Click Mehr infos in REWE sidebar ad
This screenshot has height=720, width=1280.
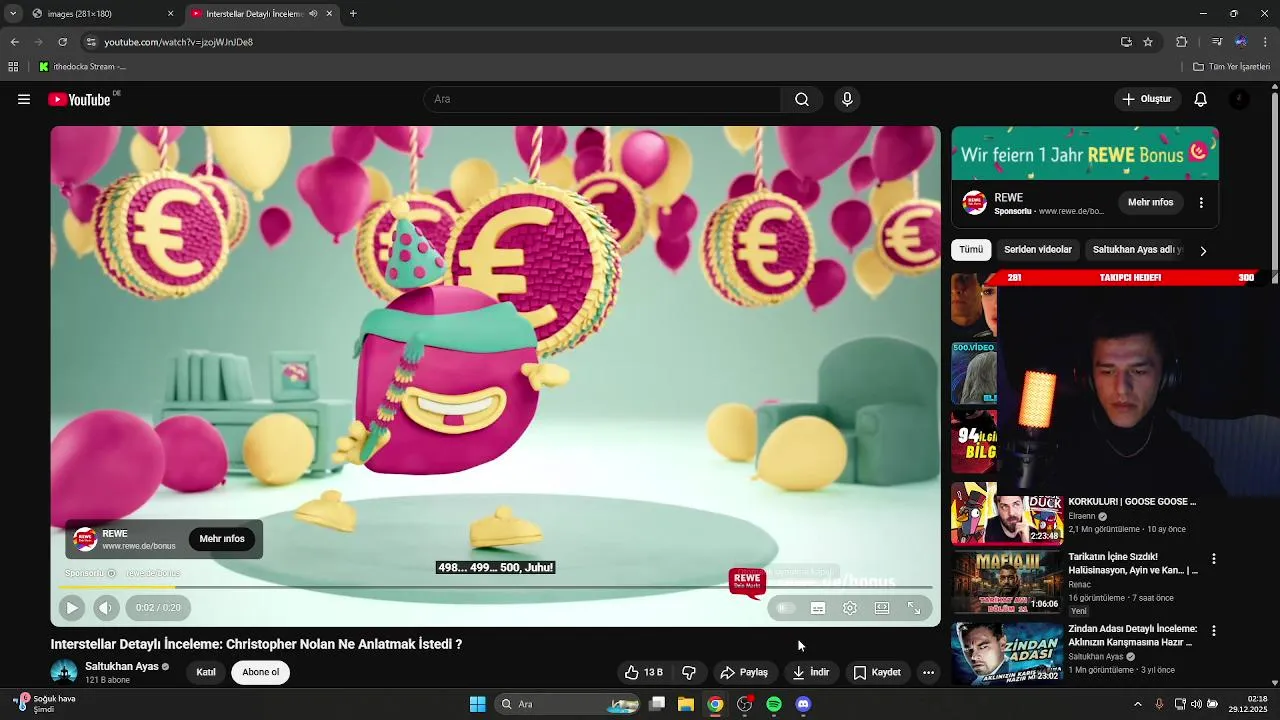1150,202
